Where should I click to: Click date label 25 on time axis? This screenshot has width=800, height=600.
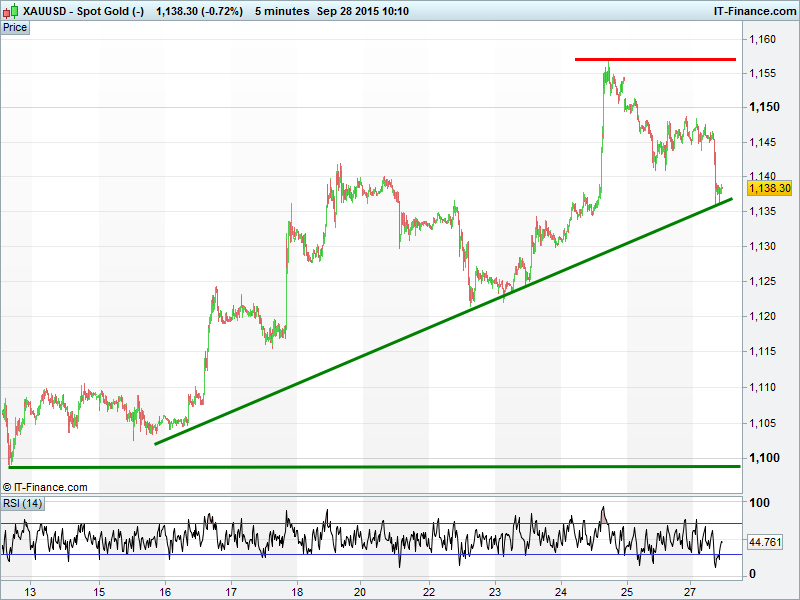627,592
